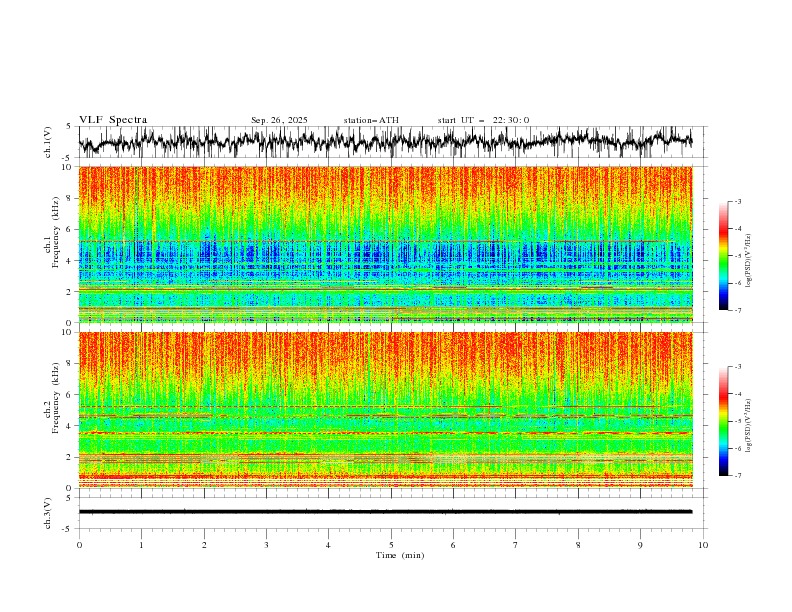
Task: Click the ch.2 spectrogram color scale bar
Action: [x=723, y=421]
